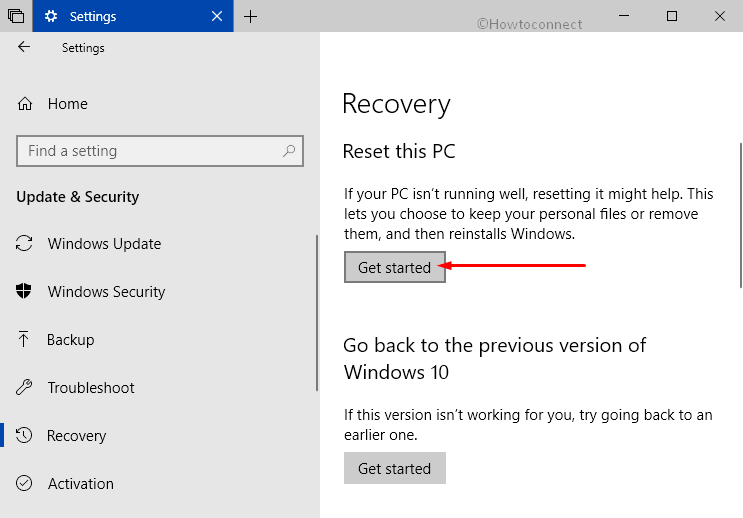Click the tab set aside icon
Viewport: 743px width, 518px height.
[x=16, y=16]
